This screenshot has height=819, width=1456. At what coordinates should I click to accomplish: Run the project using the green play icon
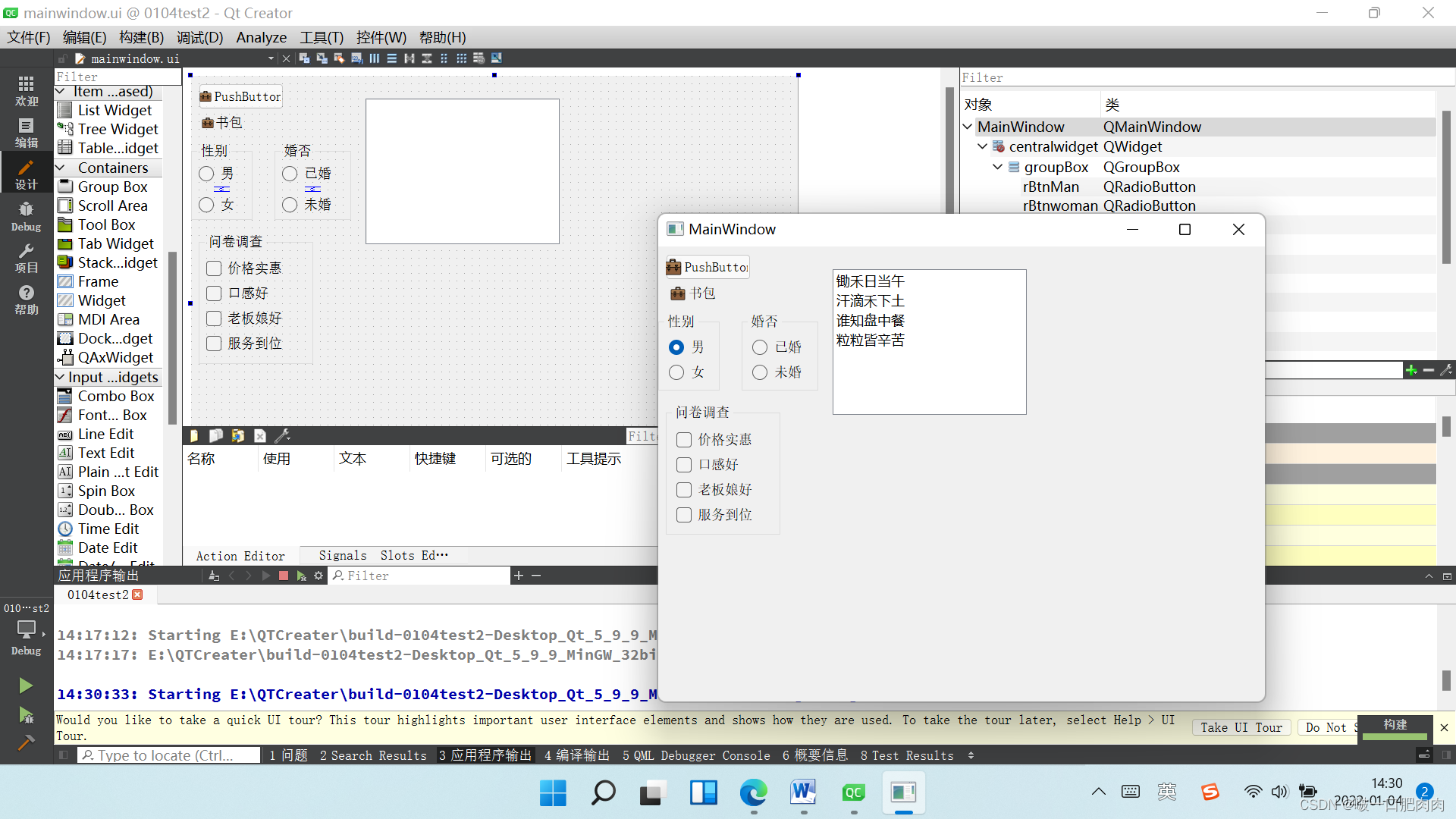pos(25,685)
